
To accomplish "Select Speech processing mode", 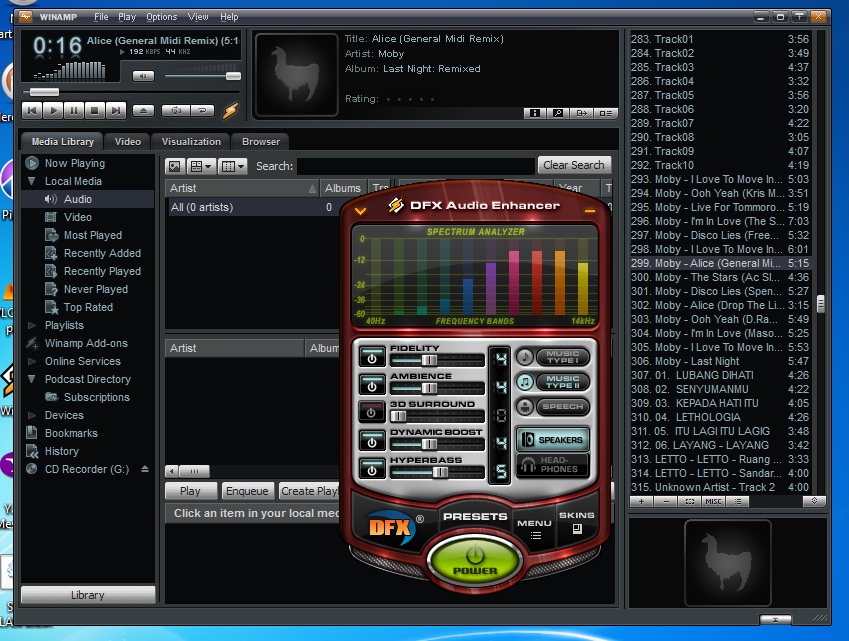I will (553, 407).
